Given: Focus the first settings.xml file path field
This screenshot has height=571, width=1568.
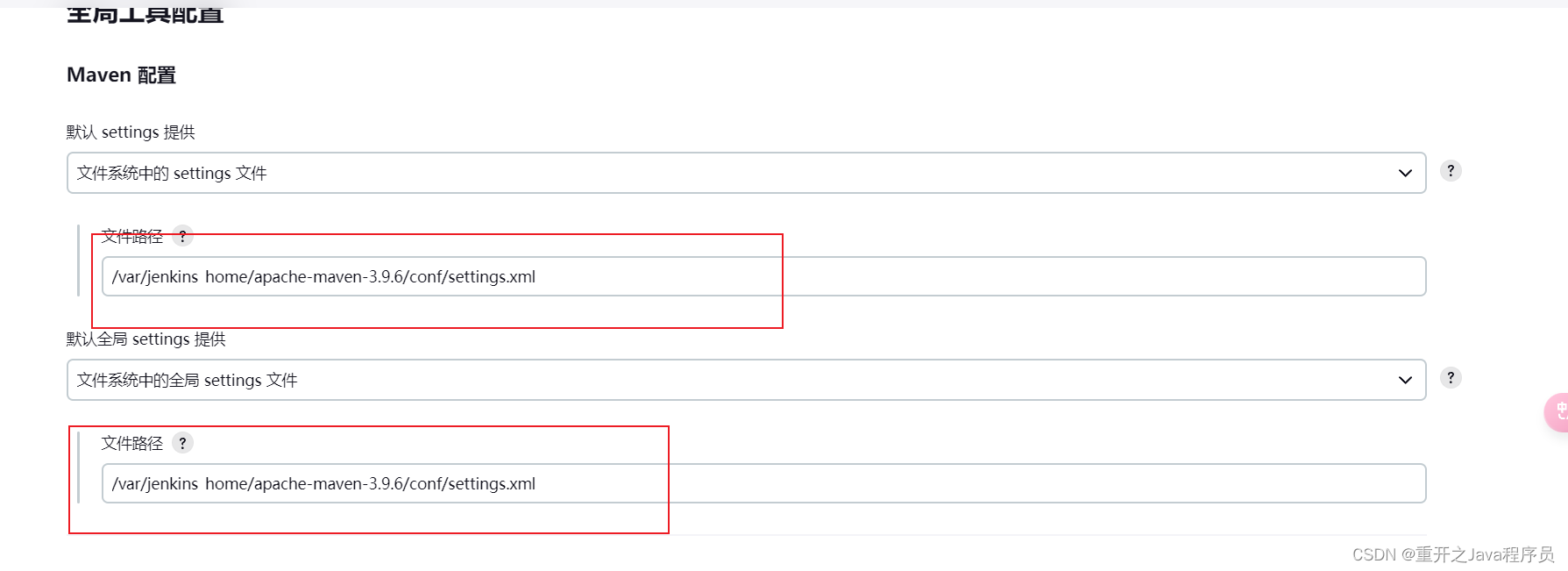Looking at the screenshot, I should pyautogui.click(x=763, y=276).
